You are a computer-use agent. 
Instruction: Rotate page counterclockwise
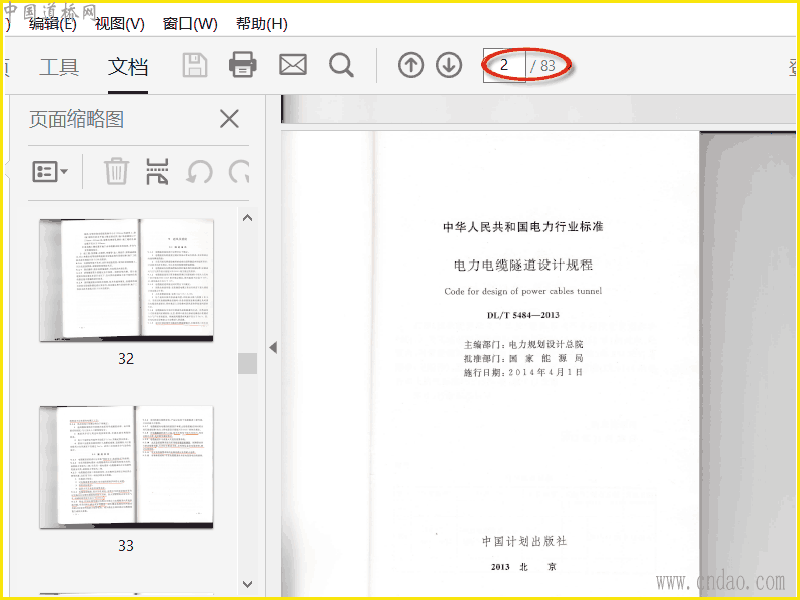pyautogui.click(x=199, y=172)
